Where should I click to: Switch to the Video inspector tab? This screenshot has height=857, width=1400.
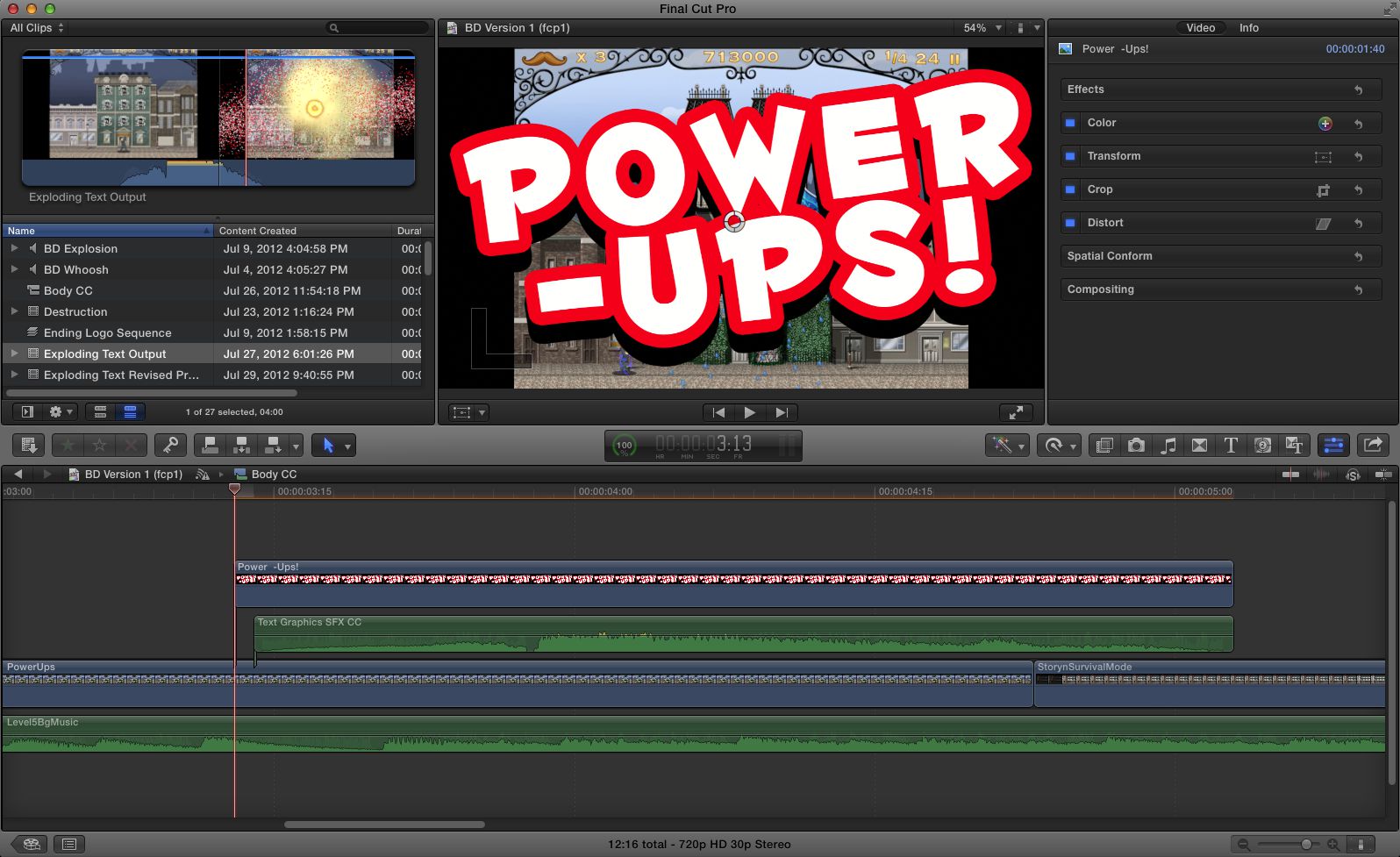coord(1200,28)
